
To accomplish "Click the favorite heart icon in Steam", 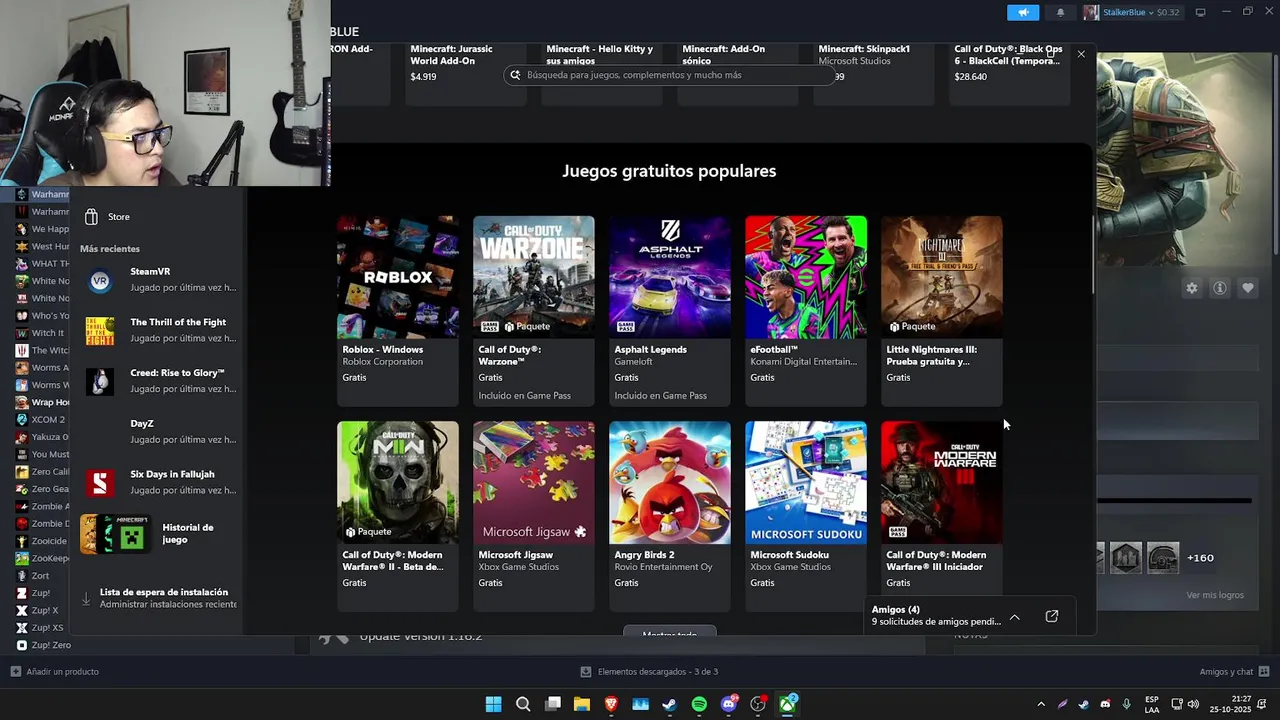I will 1248,288.
